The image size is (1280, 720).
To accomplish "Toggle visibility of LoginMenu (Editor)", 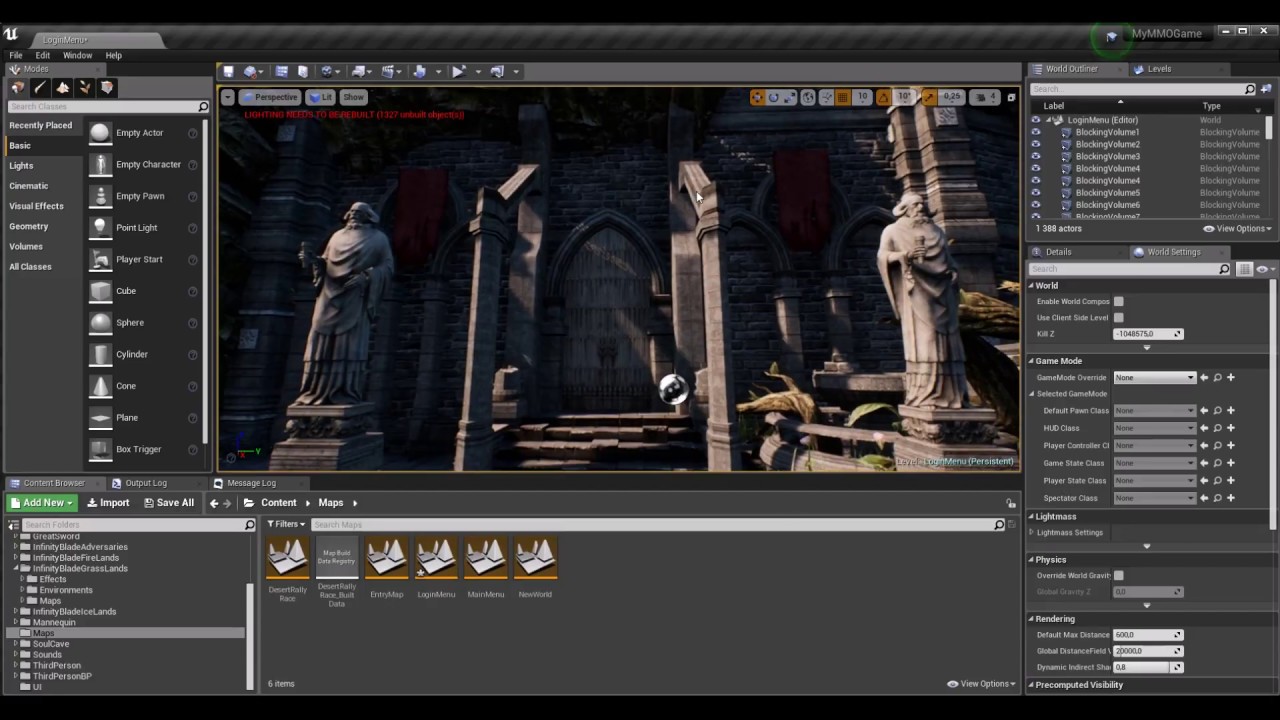I will [1036, 120].
